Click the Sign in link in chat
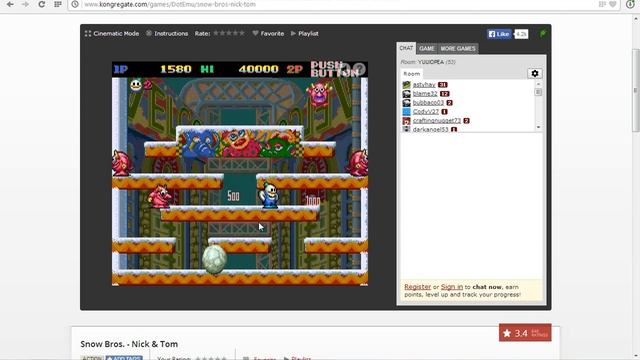640x360 pixels. tap(452, 287)
